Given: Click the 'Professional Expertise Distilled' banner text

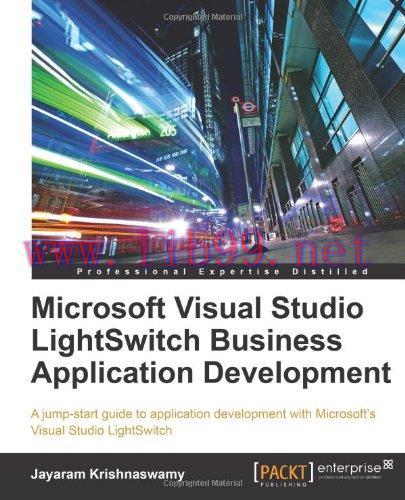Looking at the screenshot, I should coord(222,272).
